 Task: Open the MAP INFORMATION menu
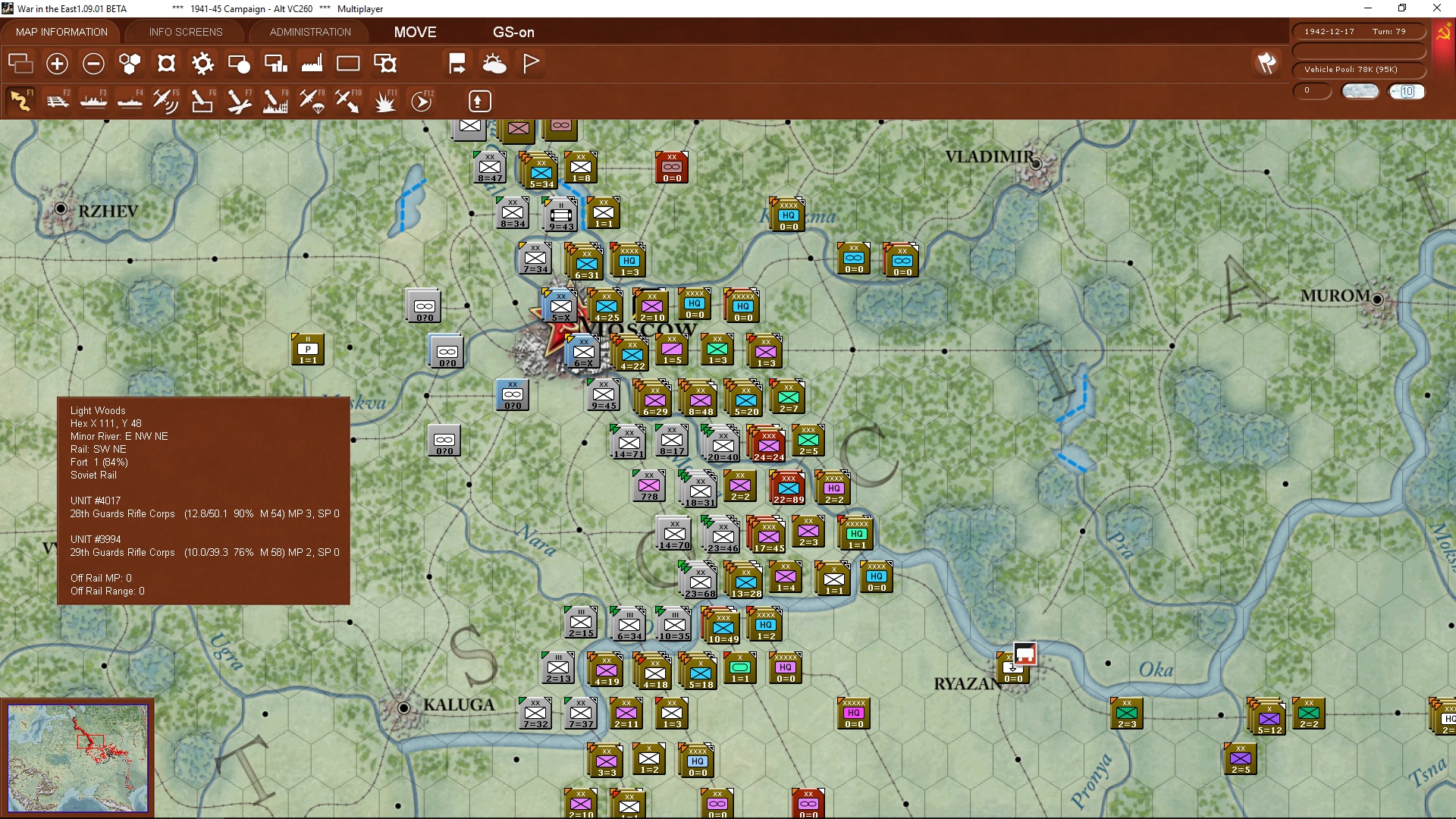click(61, 32)
